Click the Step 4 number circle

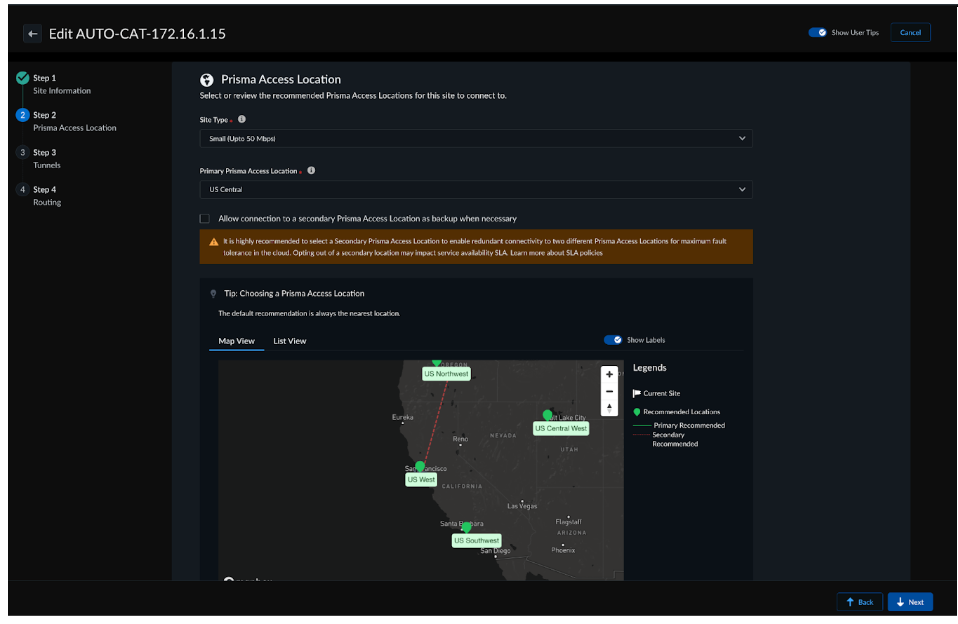[x=23, y=189]
